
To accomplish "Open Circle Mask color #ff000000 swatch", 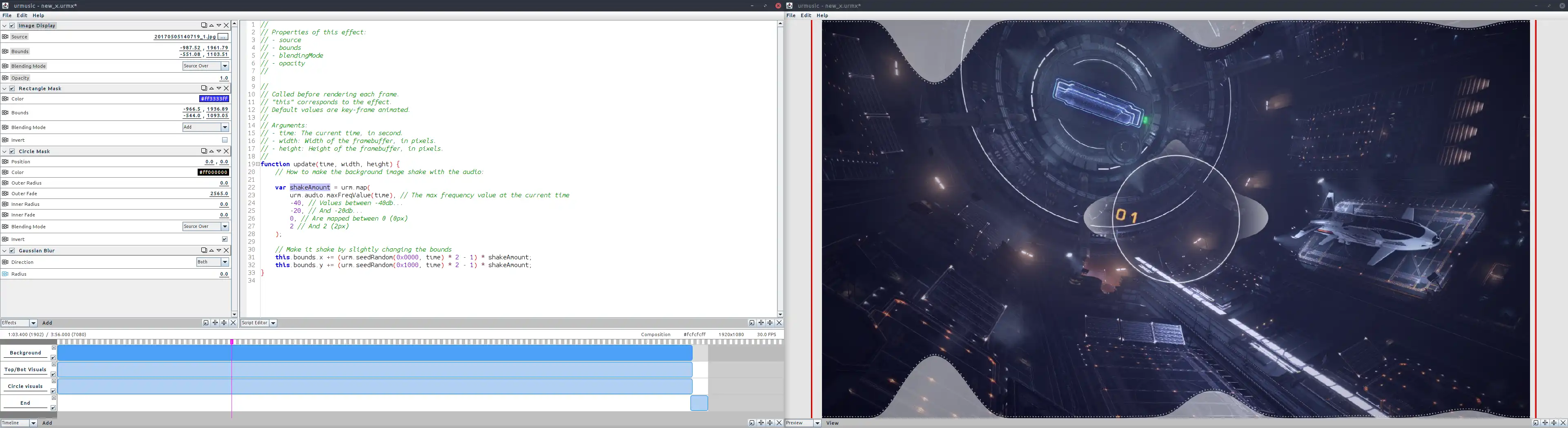I will [x=213, y=172].
